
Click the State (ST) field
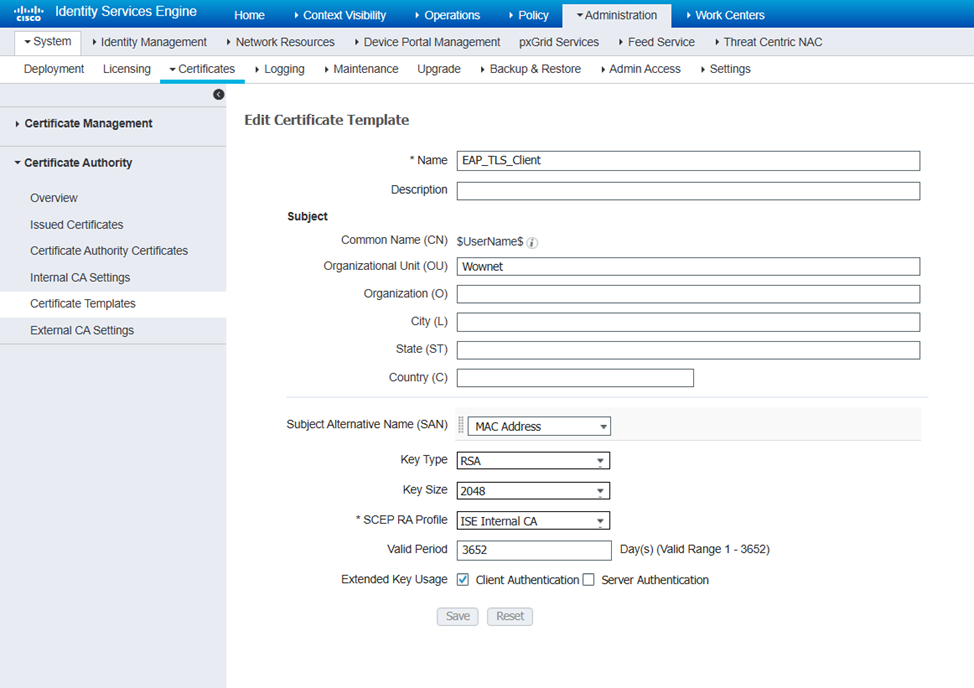click(688, 350)
